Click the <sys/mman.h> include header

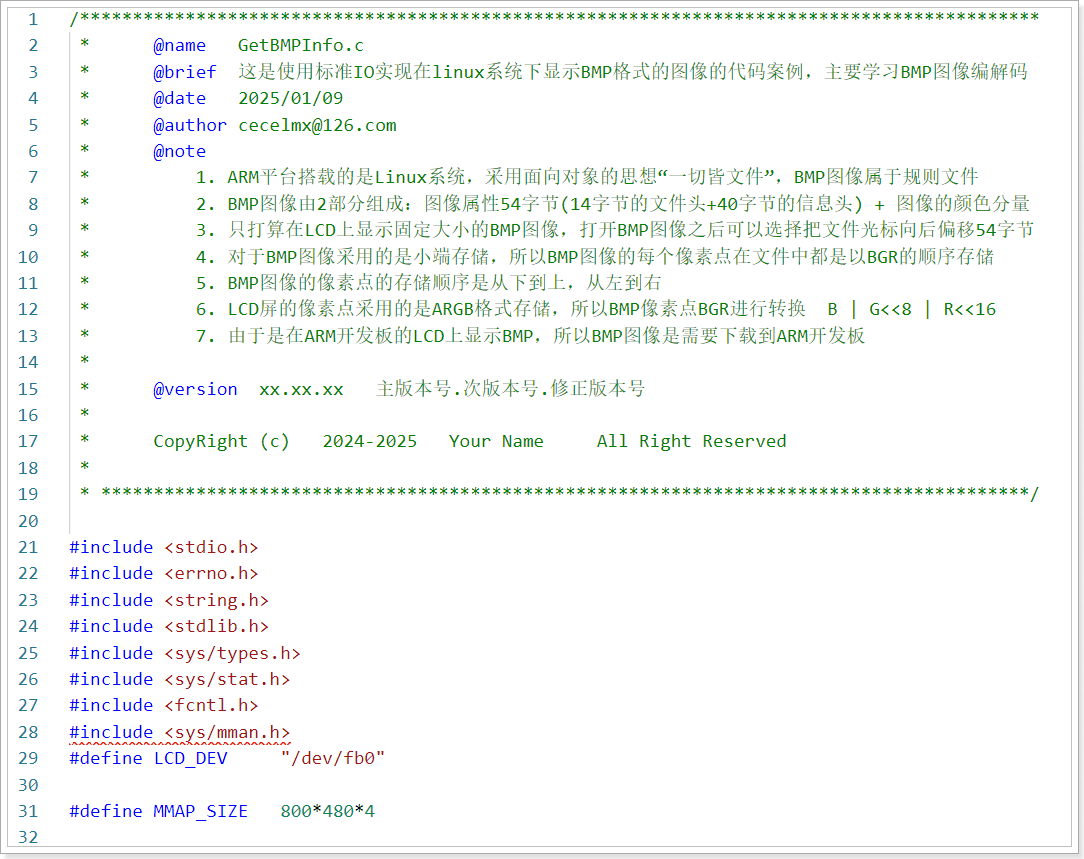(x=227, y=732)
